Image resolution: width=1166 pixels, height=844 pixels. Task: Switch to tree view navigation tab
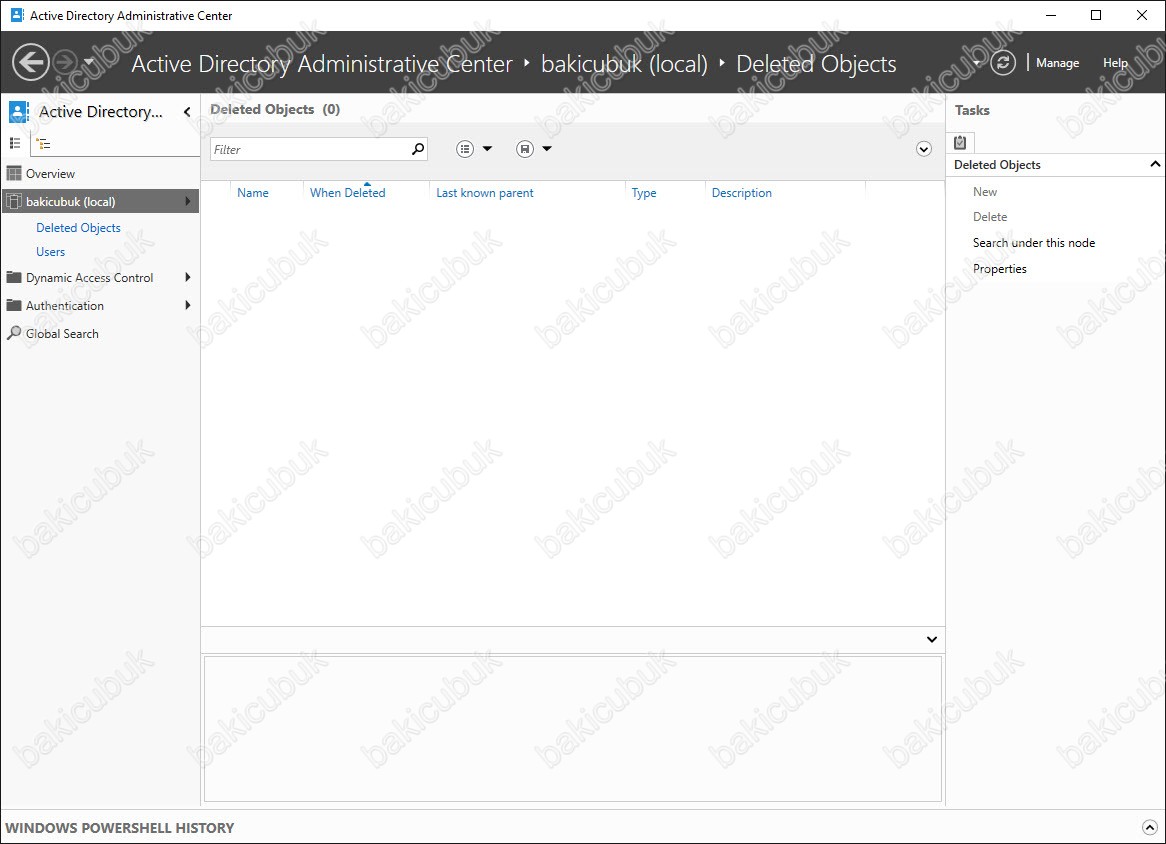pos(44,144)
